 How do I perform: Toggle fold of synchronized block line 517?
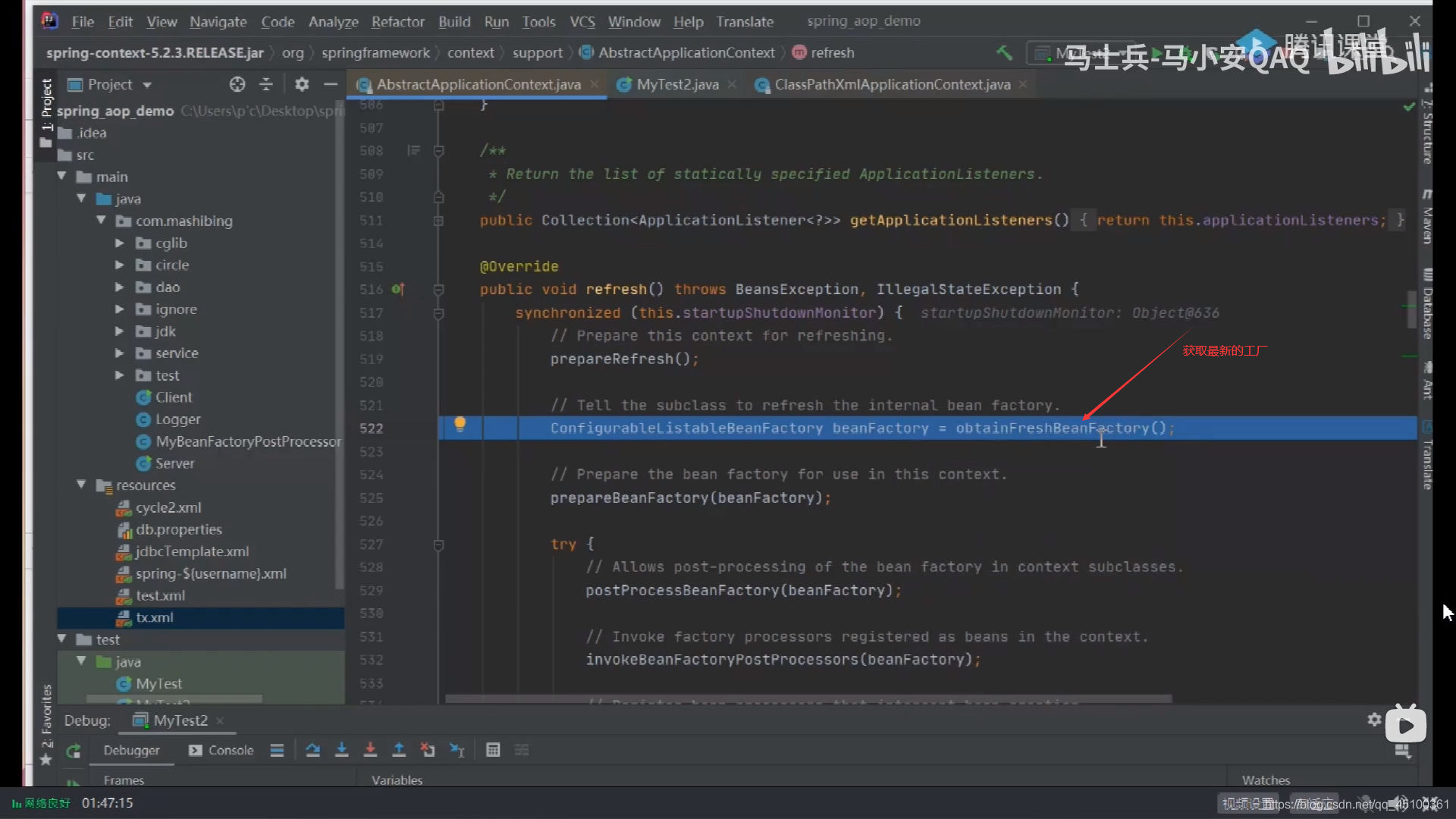tap(438, 313)
